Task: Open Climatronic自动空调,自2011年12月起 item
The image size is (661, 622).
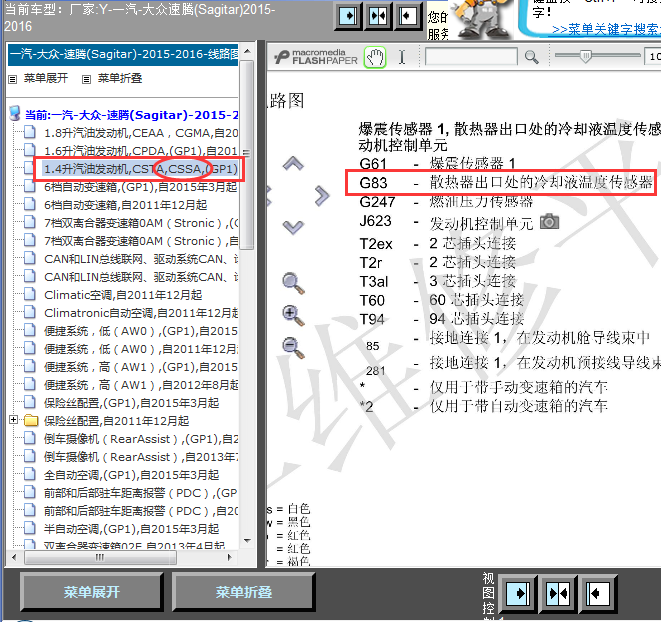Action: 141,313
